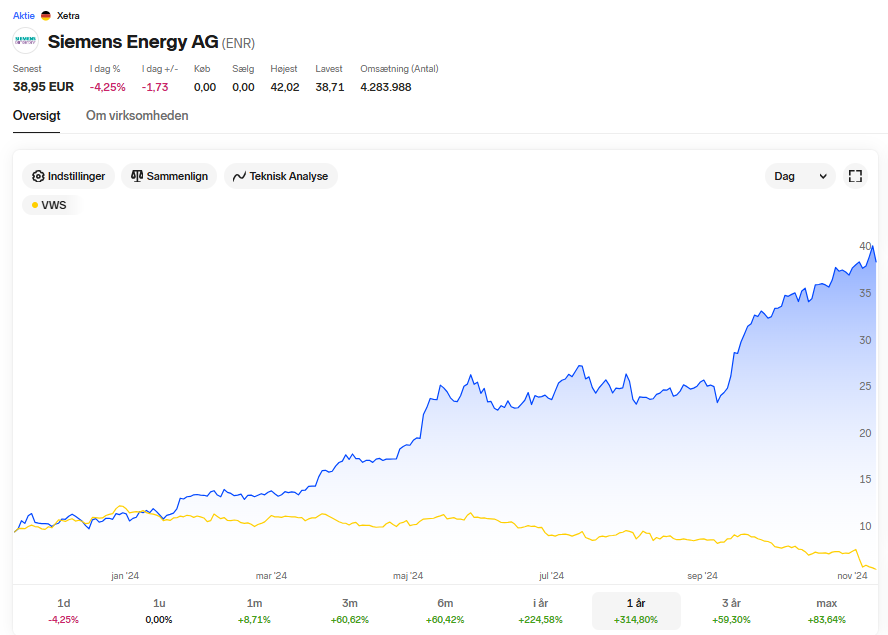The width and height of the screenshot is (888, 635).
Task: Select the 1u time range
Action: 159,611
